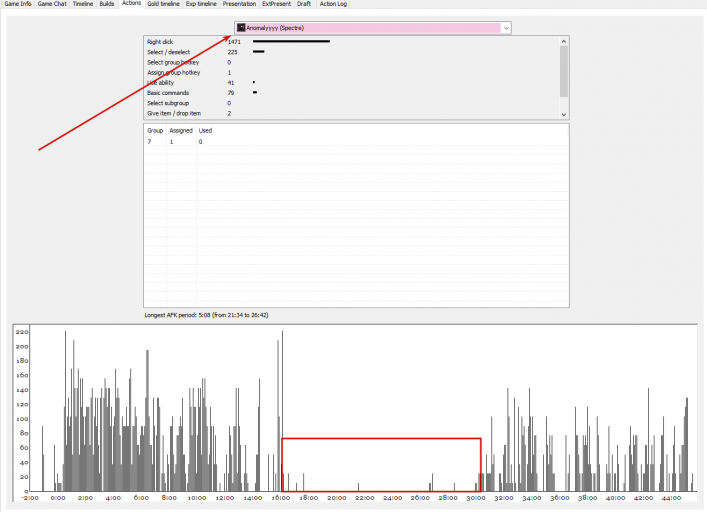Image resolution: width=707 pixels, height=512 pixels.
Task: Open the Action Log tab
Action: pos(333,4)
